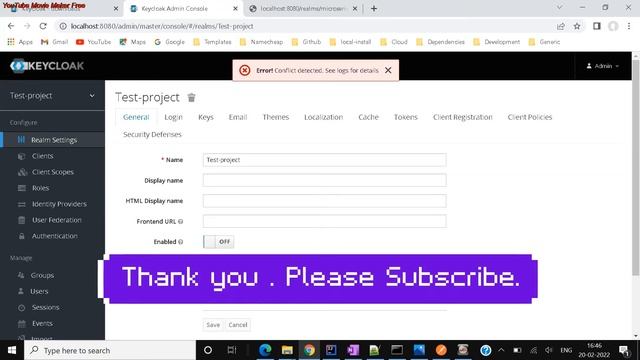Toggle the realm Enabled switch

(218, 242)
